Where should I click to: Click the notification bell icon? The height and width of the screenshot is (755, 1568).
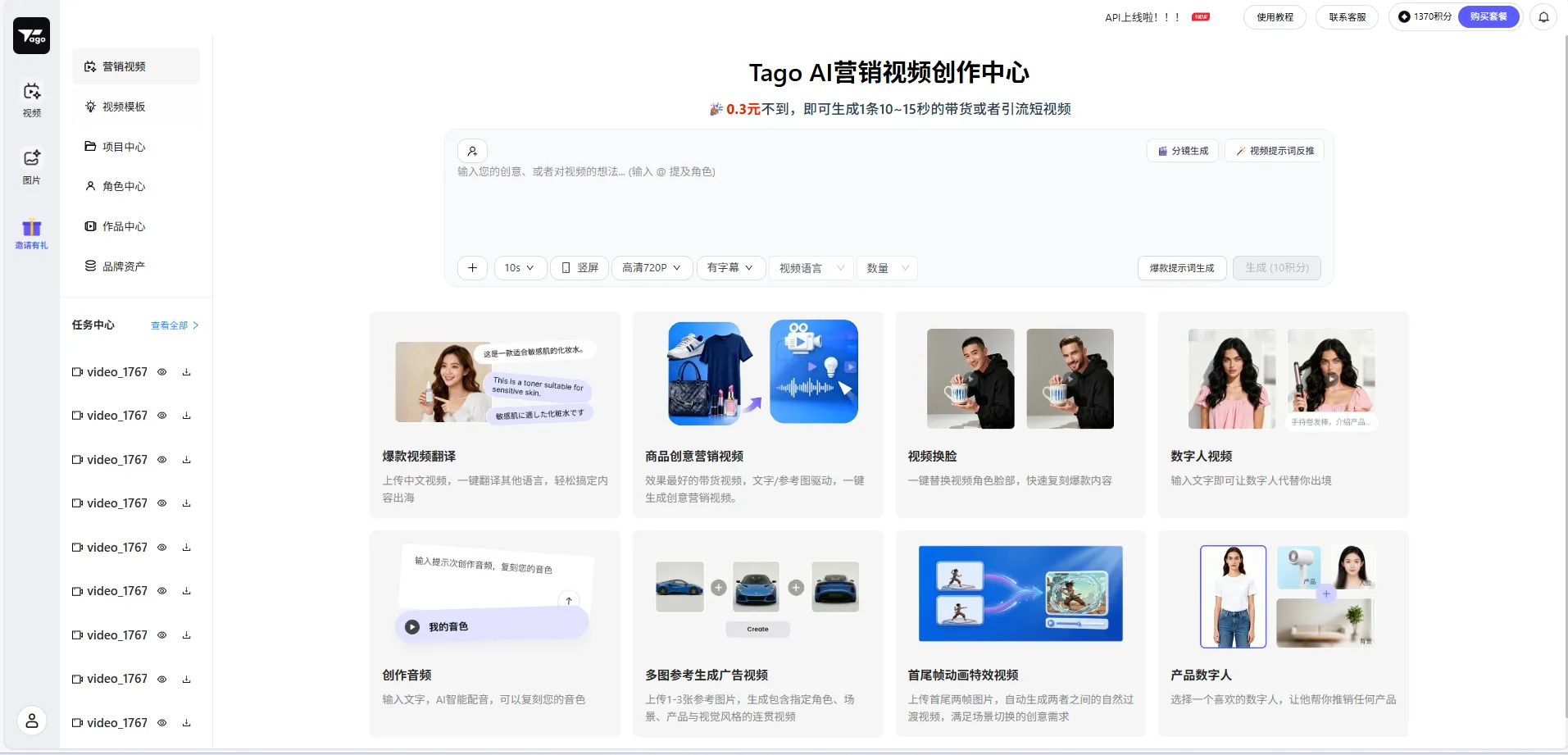[x=1543, y=16]
